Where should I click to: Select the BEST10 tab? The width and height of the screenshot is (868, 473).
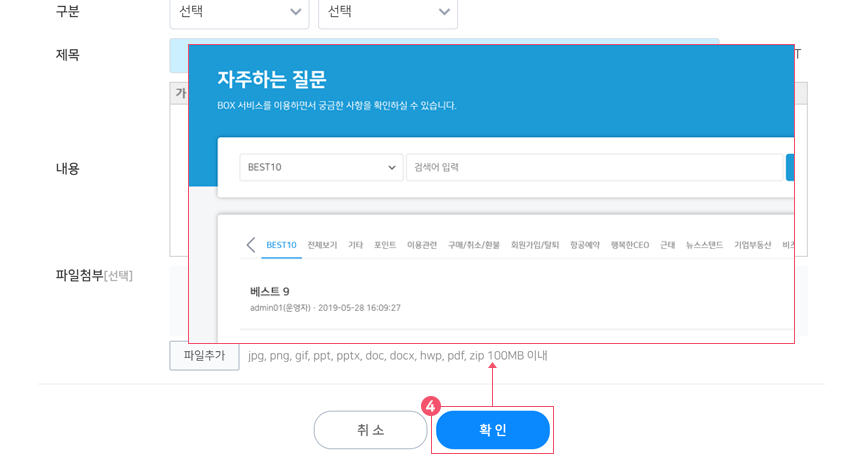[281, 245]
